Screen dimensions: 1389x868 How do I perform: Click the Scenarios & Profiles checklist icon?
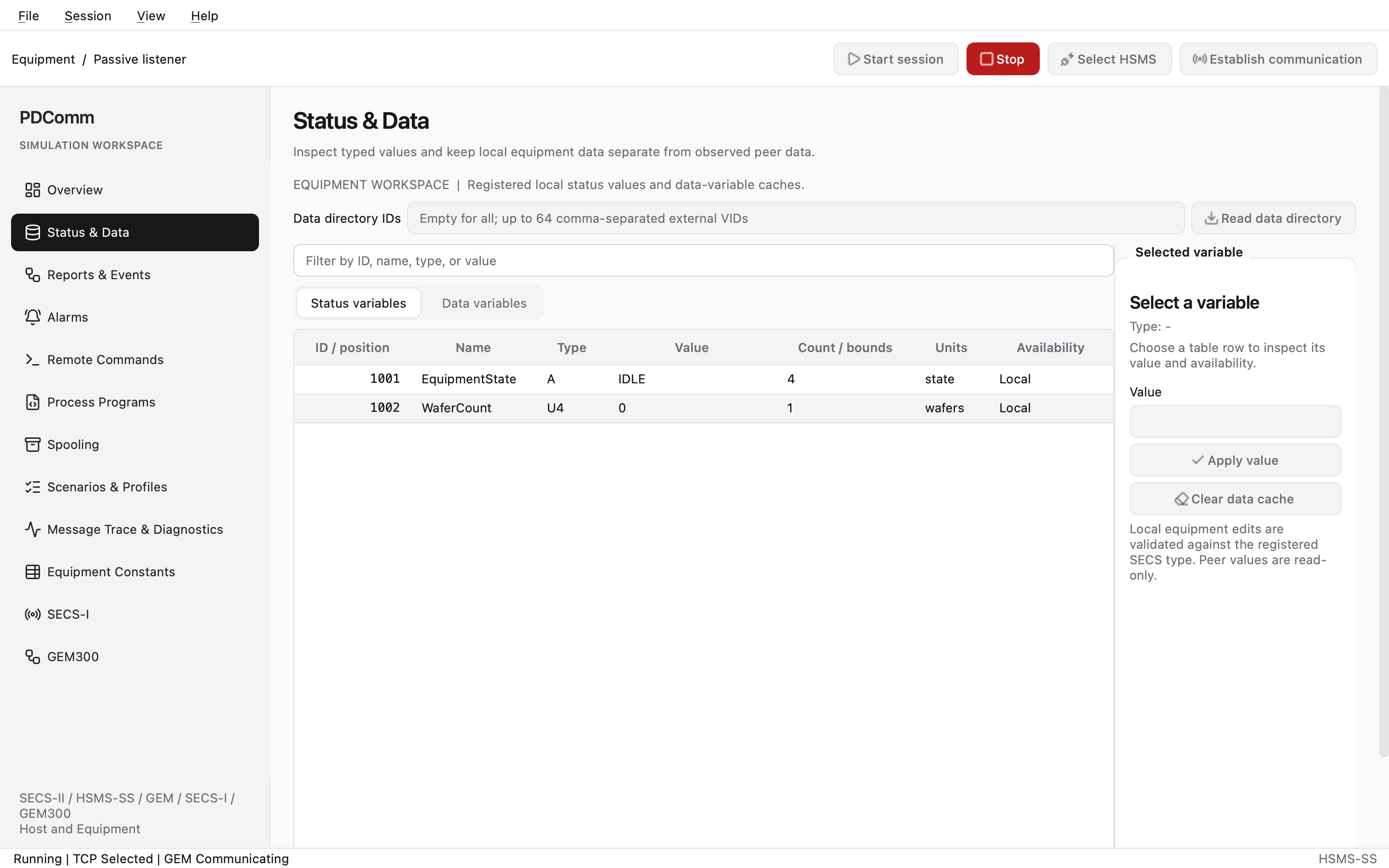click(32, 488)
